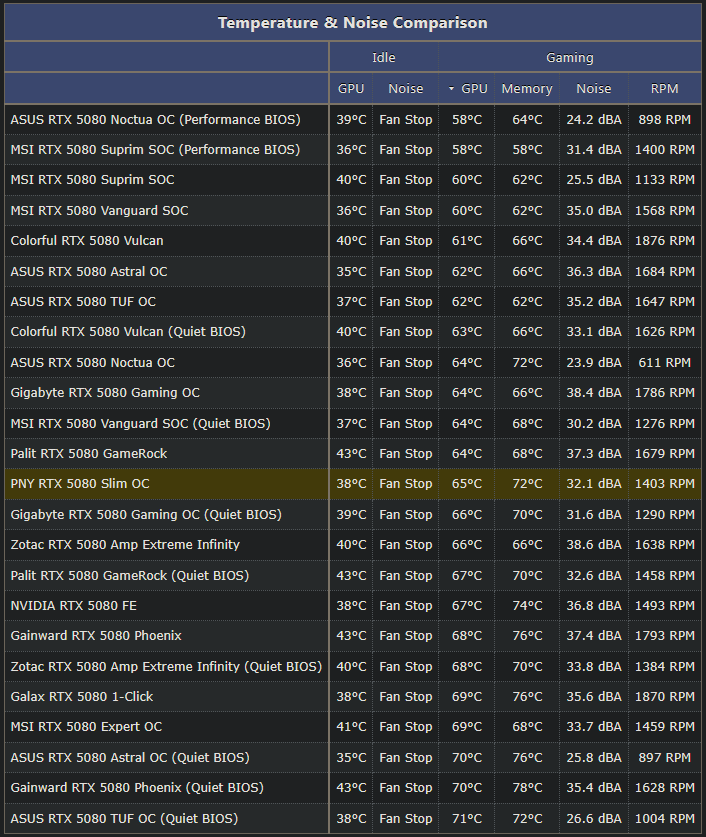Screen dimensions: 706x837
Task: Click the 31.4 dBA noise value
Action: [x=593, y=149]
